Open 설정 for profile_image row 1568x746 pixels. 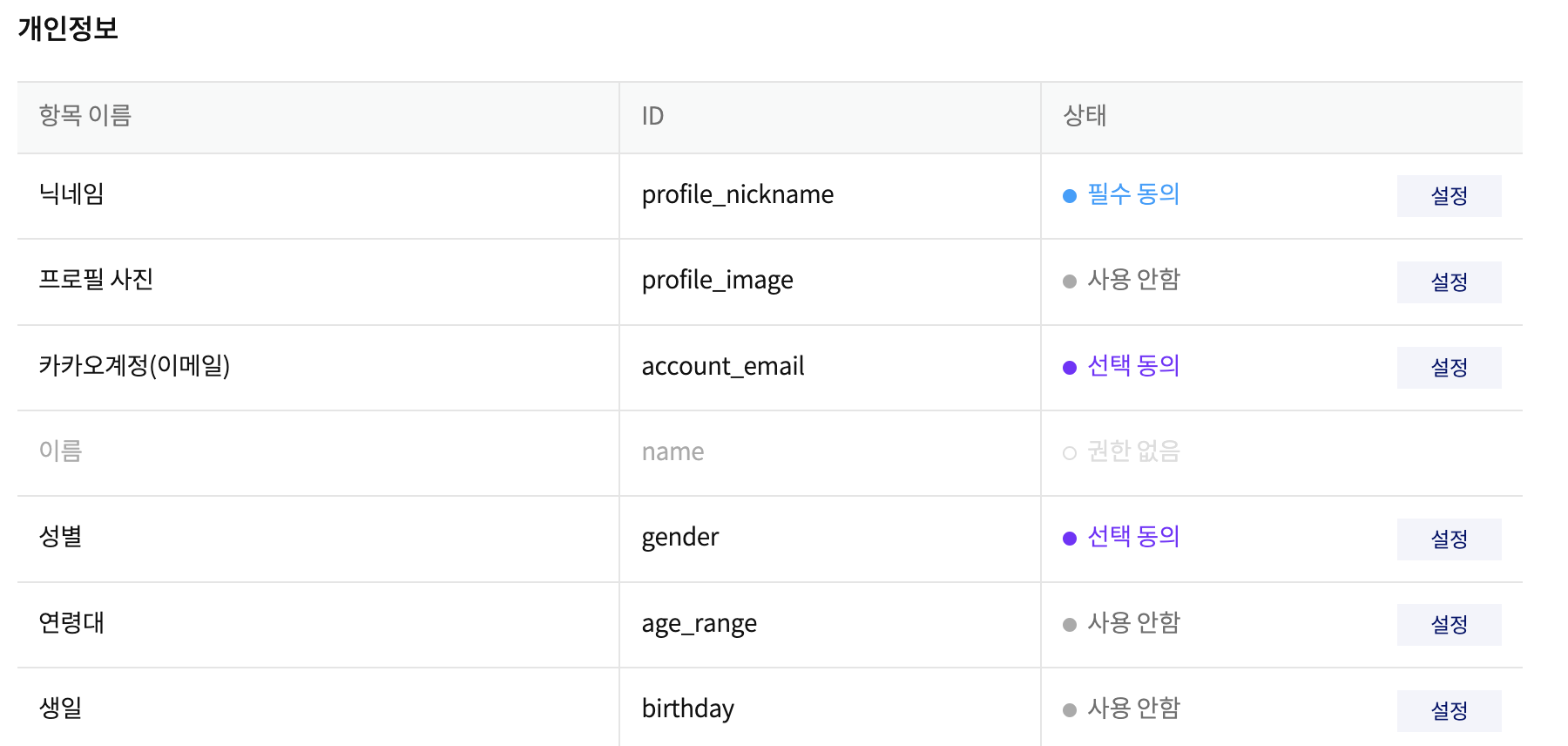click(1449, 282)
